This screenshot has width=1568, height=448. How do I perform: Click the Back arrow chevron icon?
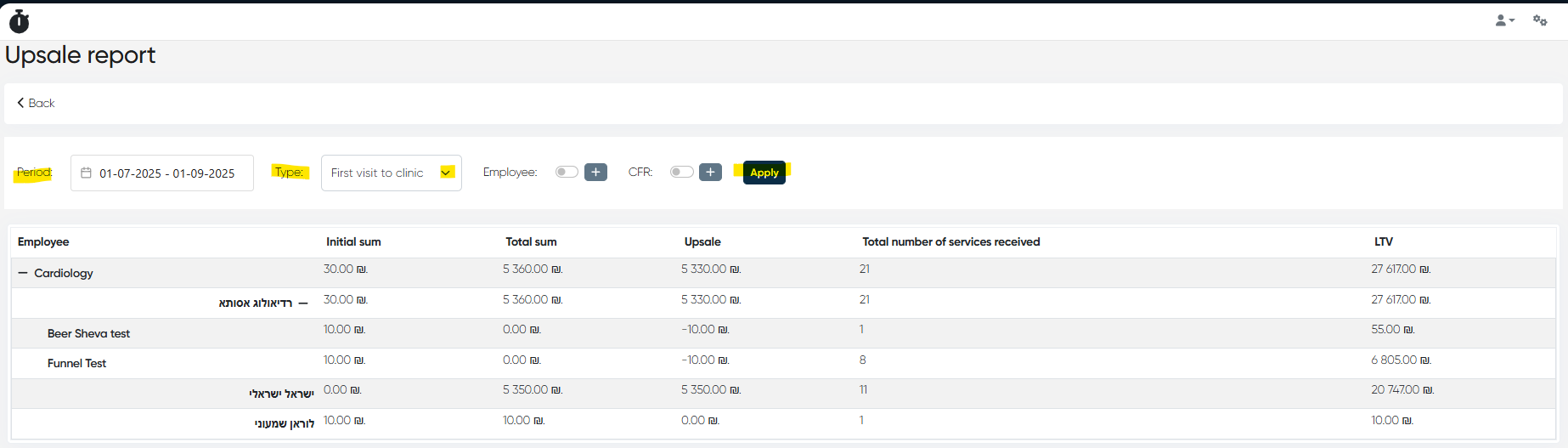20,103
